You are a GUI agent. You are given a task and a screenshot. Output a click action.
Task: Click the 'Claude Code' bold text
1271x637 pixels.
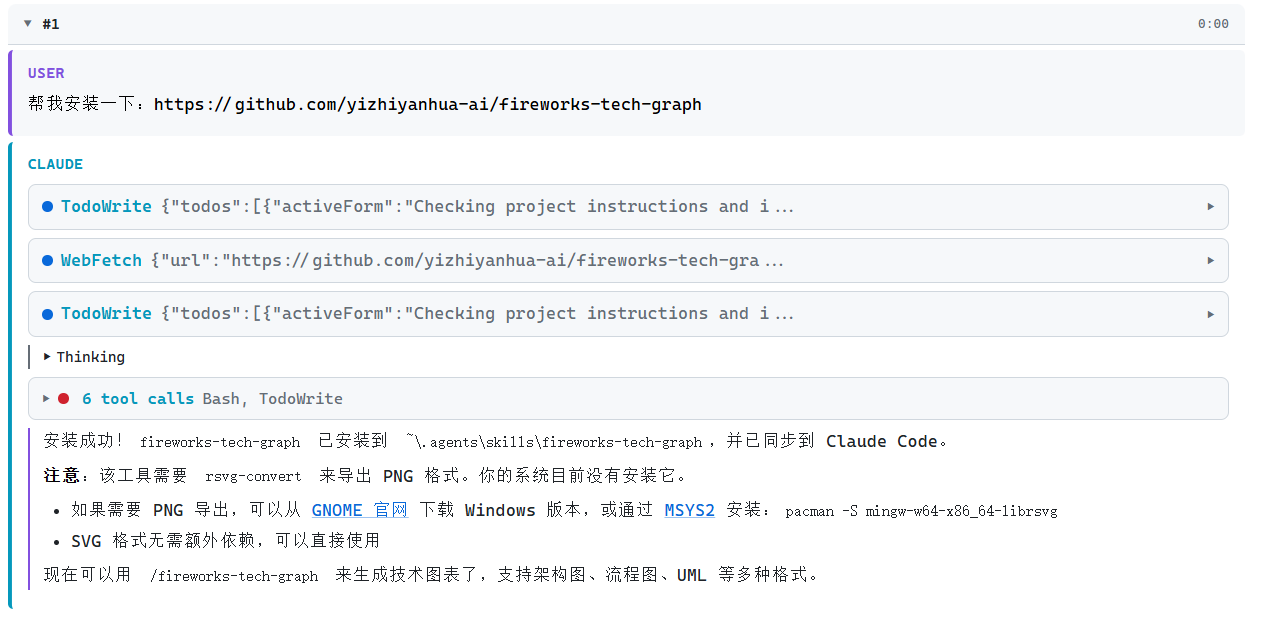(882, 441)
